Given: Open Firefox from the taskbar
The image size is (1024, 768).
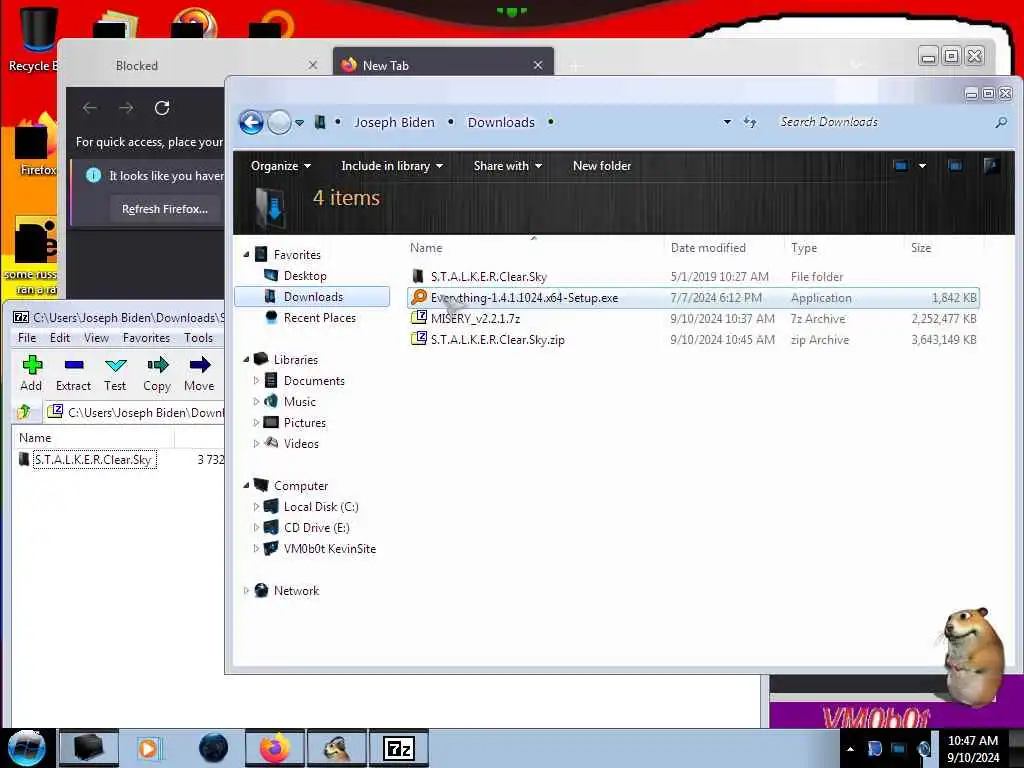Looking at the screenshot, I should coord(275,748).
